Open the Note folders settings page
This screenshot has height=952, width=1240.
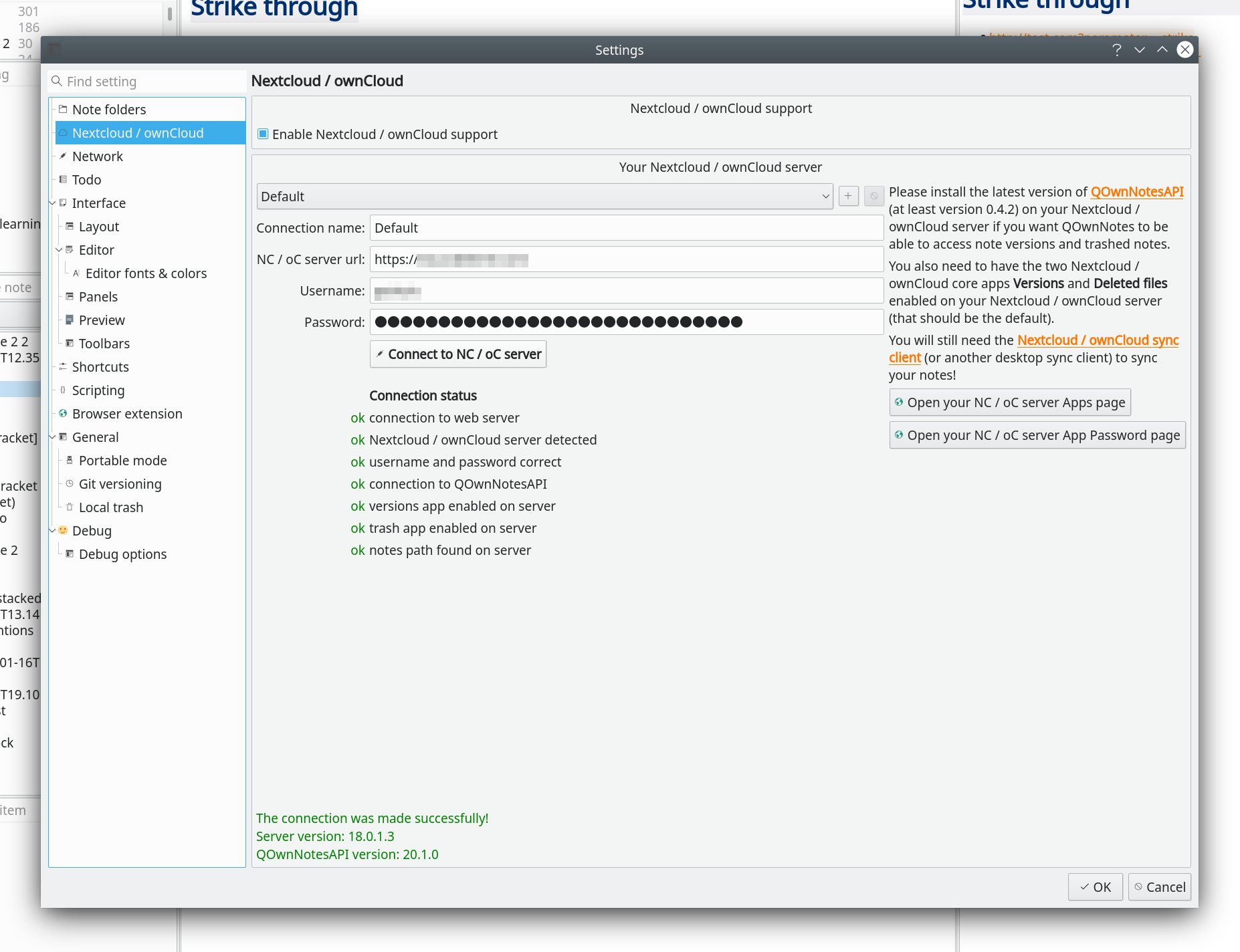[x=109, y=110]
